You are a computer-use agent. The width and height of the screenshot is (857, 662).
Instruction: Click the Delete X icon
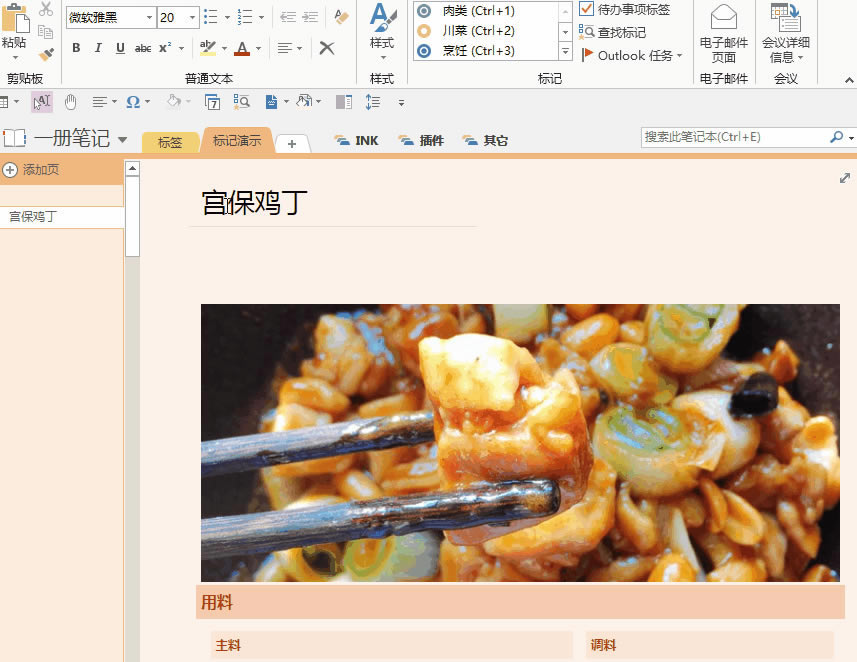coord(327,48)
